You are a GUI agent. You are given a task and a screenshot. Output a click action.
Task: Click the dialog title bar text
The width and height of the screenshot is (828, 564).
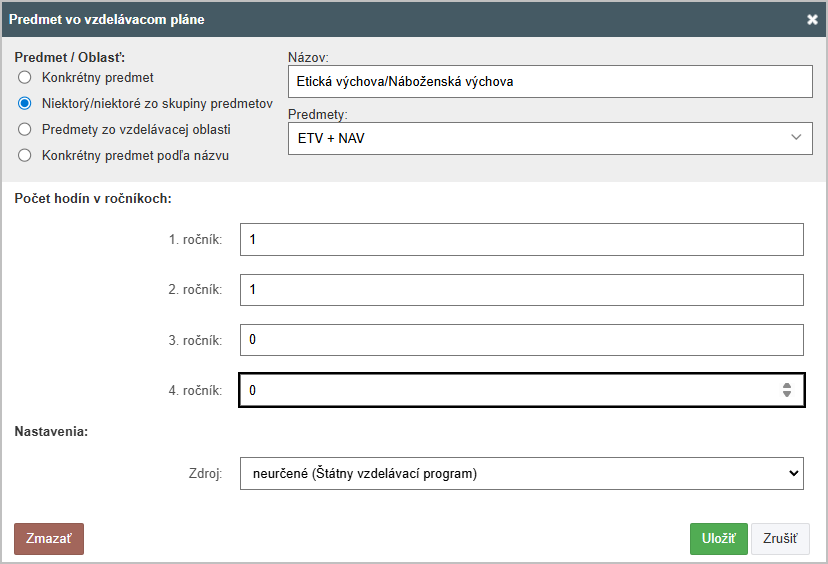[107, 20]
